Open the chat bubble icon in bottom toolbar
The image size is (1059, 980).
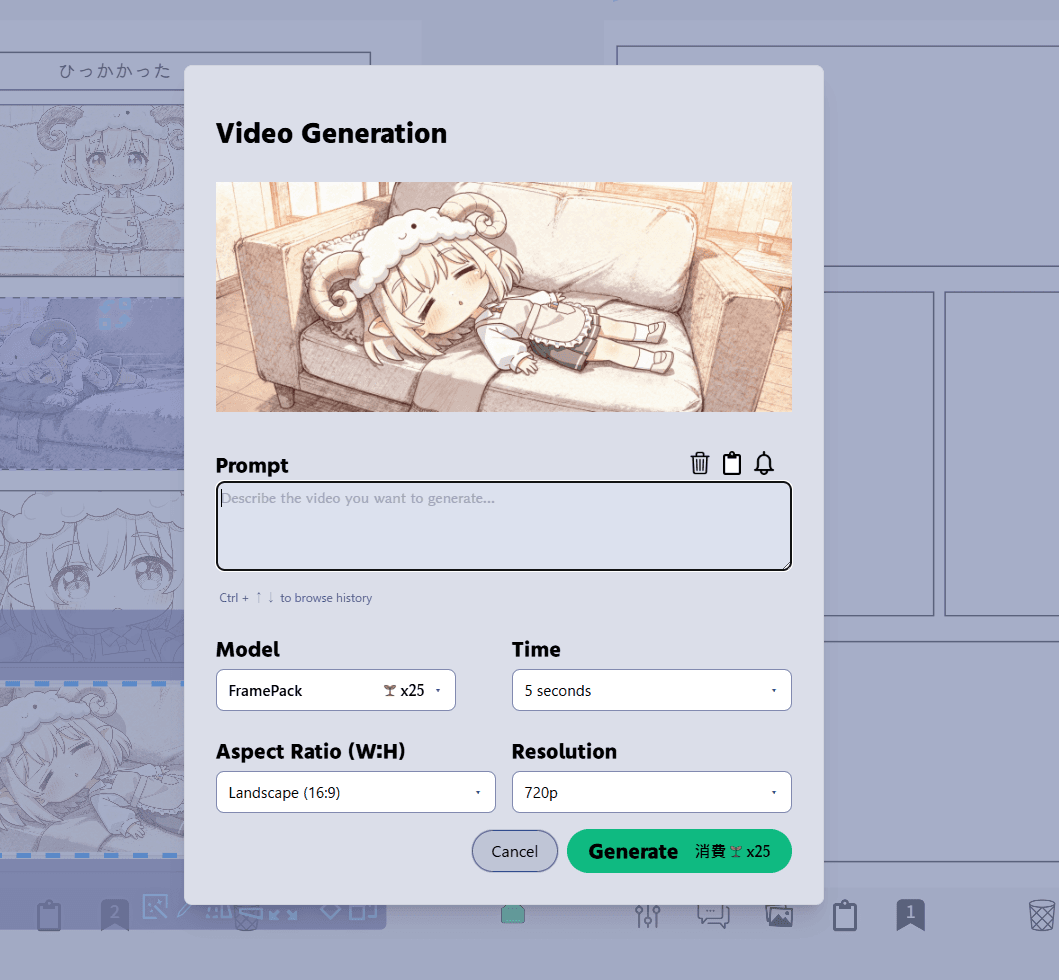(713, 915)
